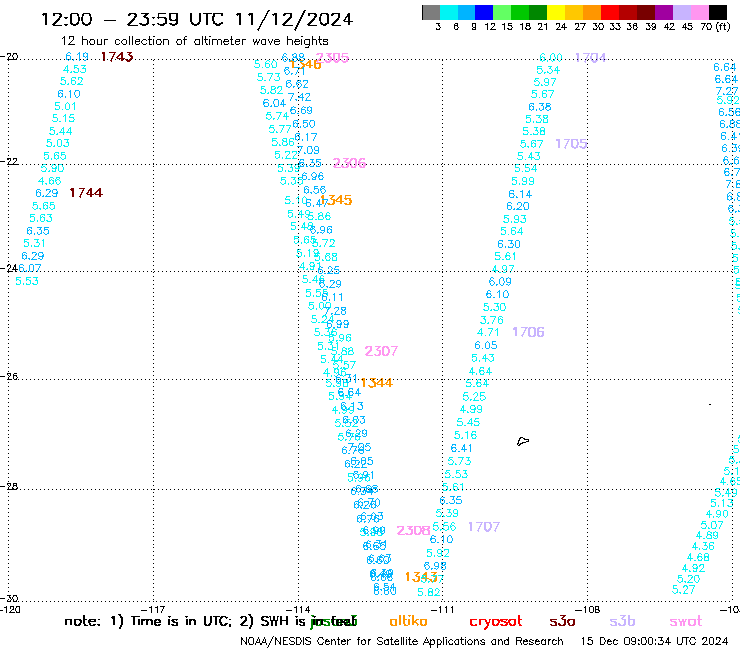Image resolution: width=740 pixels, height=650 pixels.
Task: Click the wave height value 6.19
Action: 77,57
